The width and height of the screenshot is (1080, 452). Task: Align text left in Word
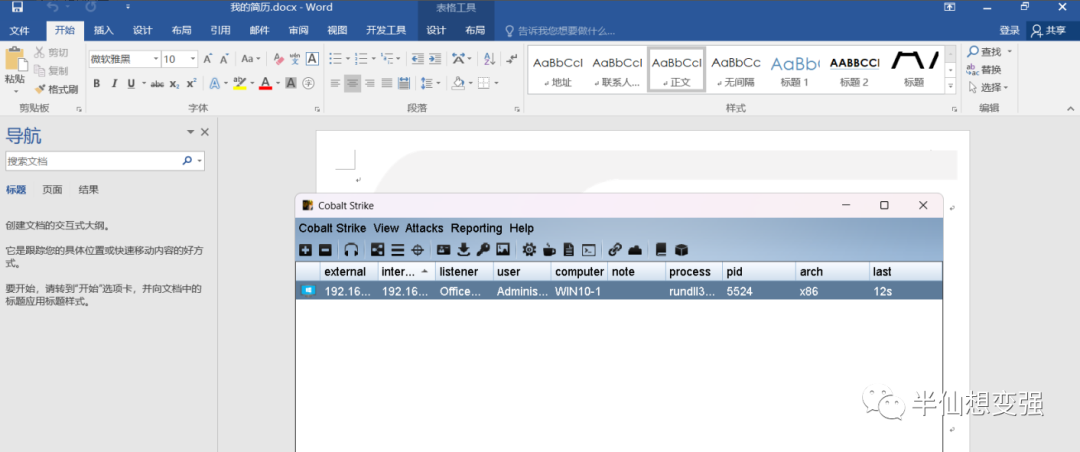(335, 83)
